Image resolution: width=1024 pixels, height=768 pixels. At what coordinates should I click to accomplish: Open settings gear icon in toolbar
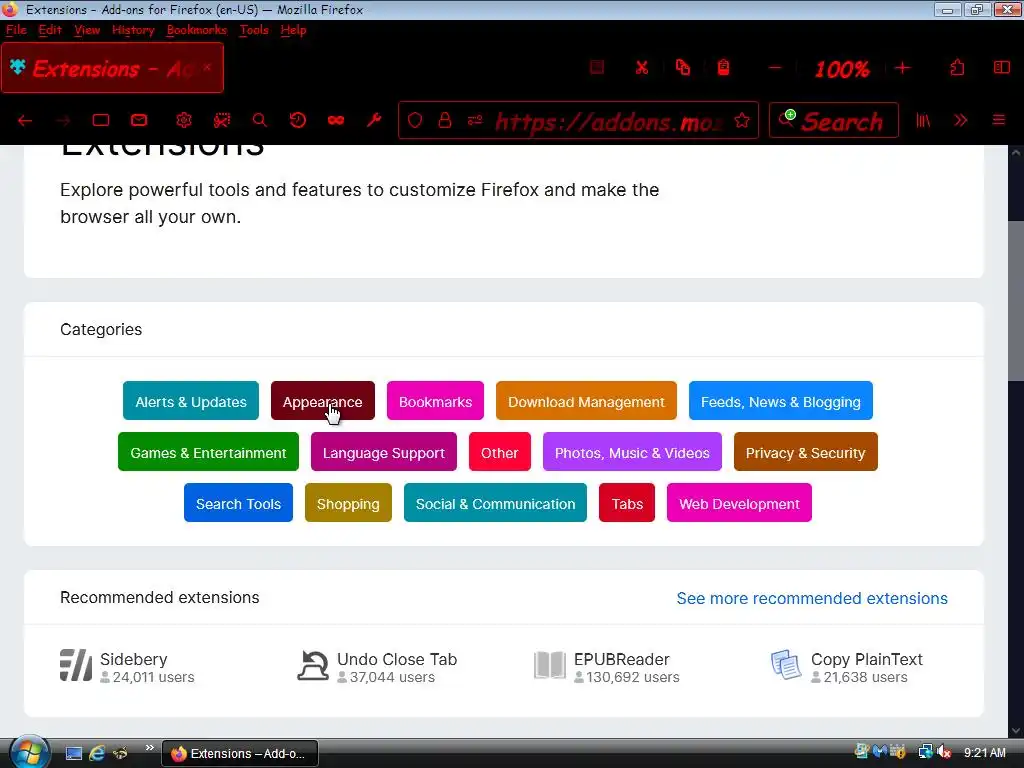184,120
